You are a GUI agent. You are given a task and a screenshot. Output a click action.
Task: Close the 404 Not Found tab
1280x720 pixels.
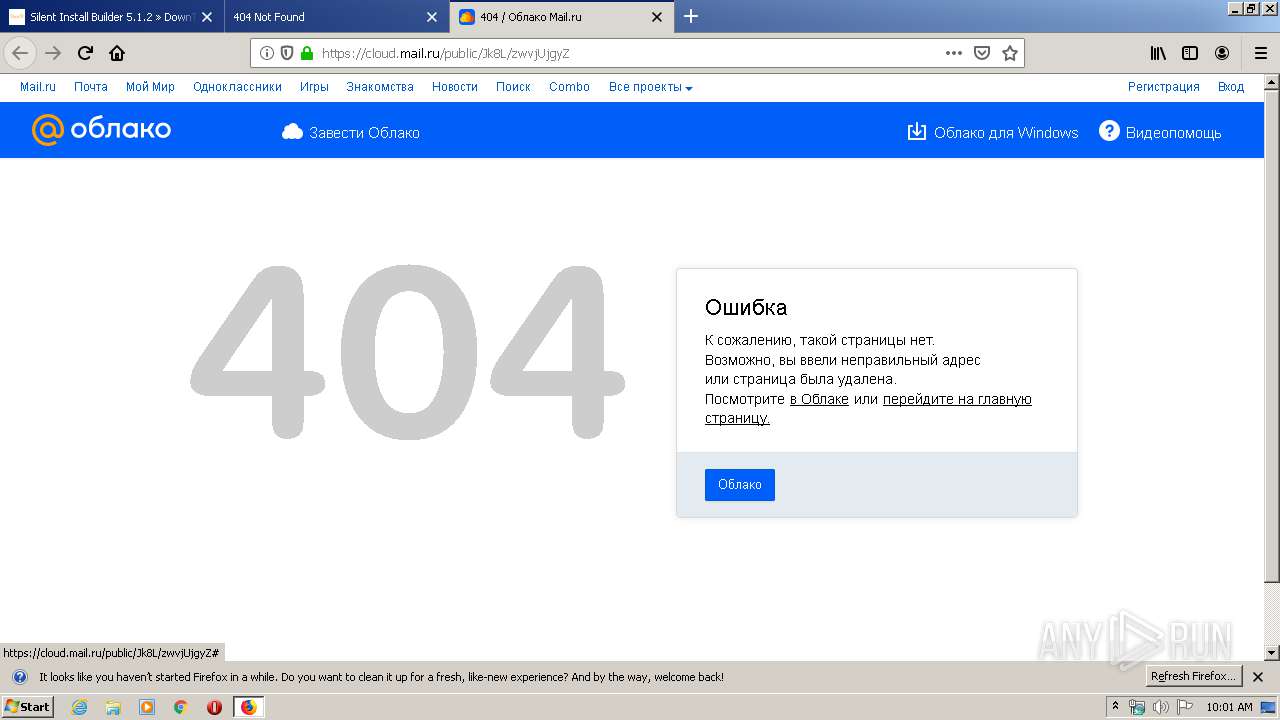(432, 17)
